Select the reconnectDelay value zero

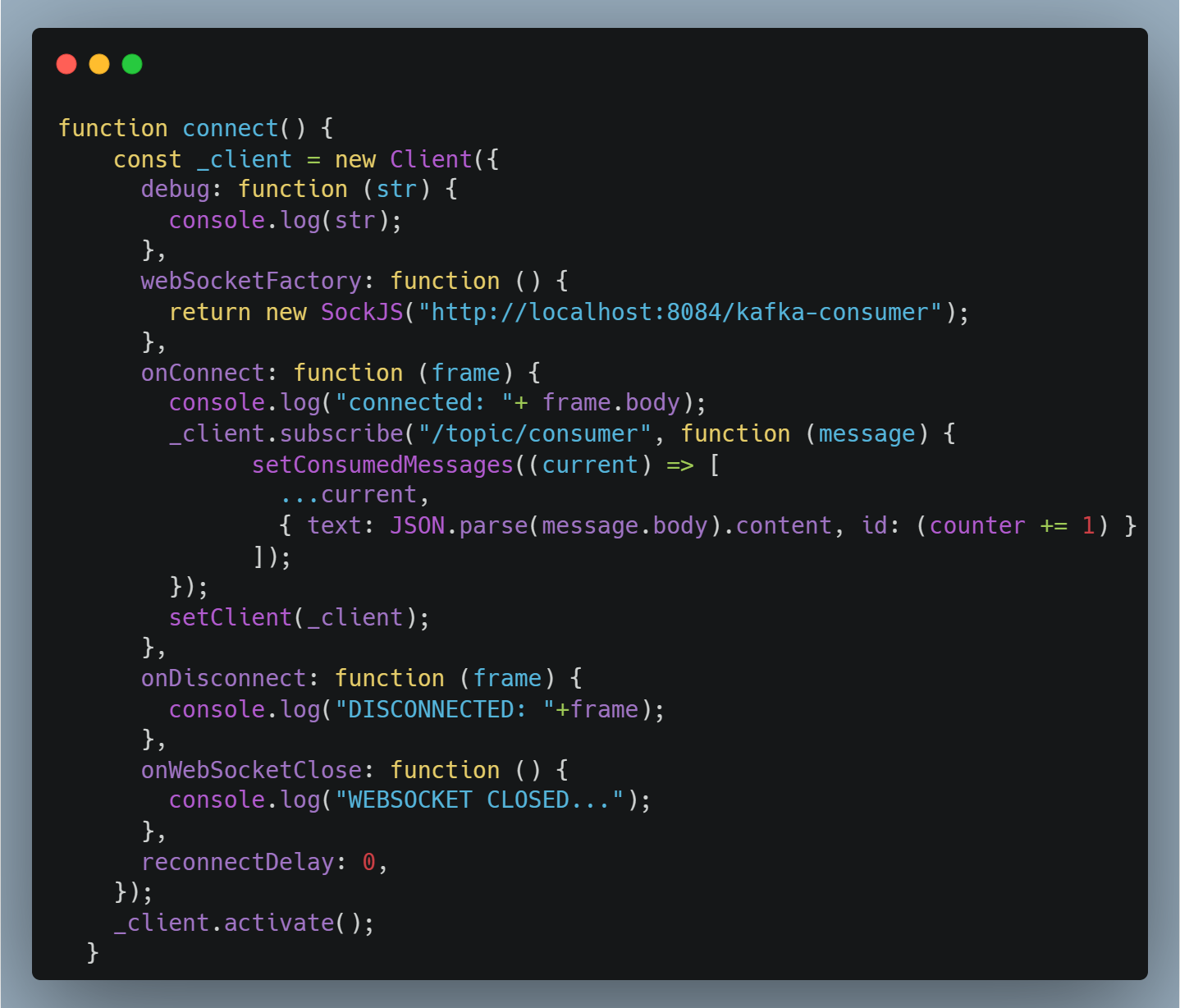coord(368,862)
